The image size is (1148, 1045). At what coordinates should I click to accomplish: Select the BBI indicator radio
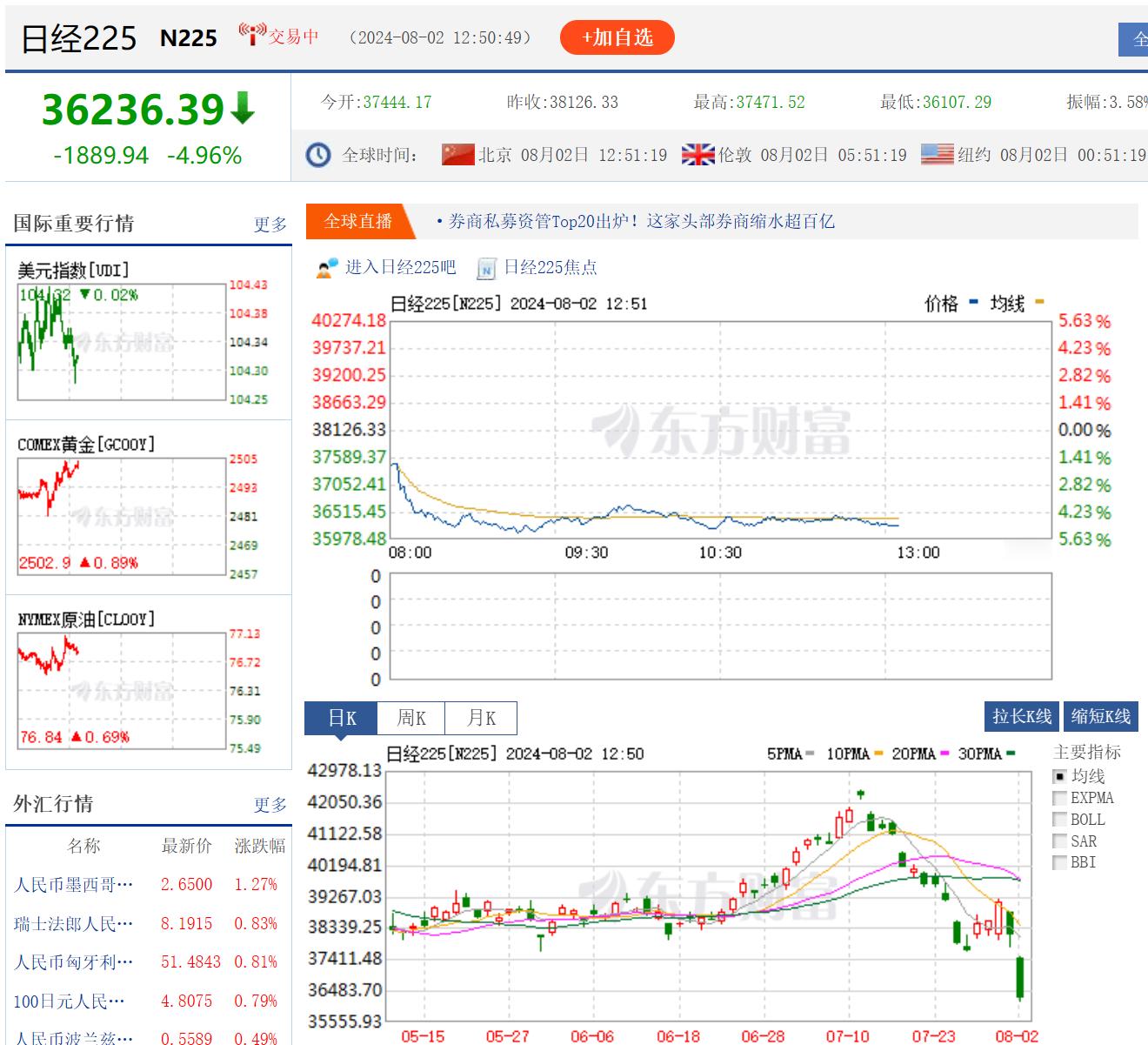(x=1059, y=862)
